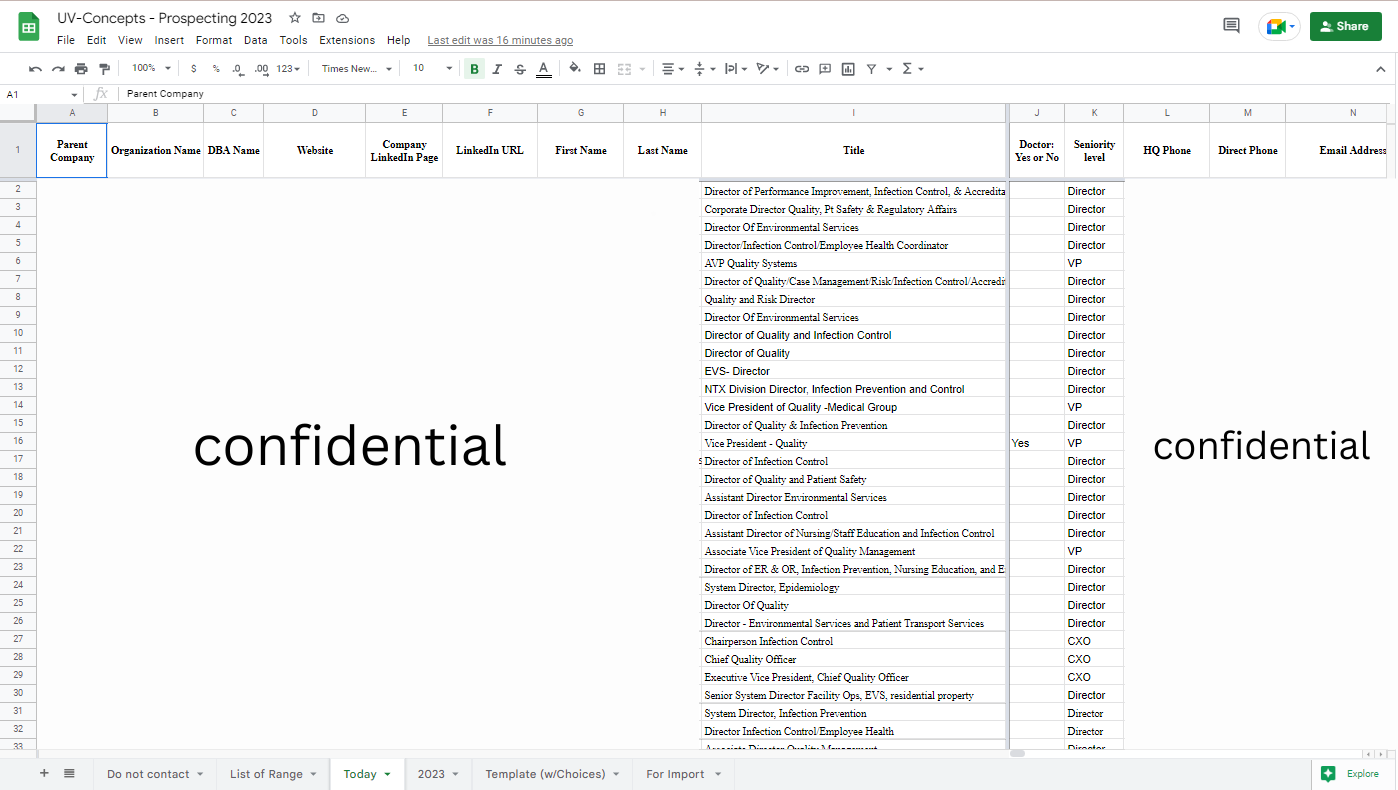The height and width of the screenshot is (790, 1398).
Task: Toggle bold formatting
Action: click(474, 69)
